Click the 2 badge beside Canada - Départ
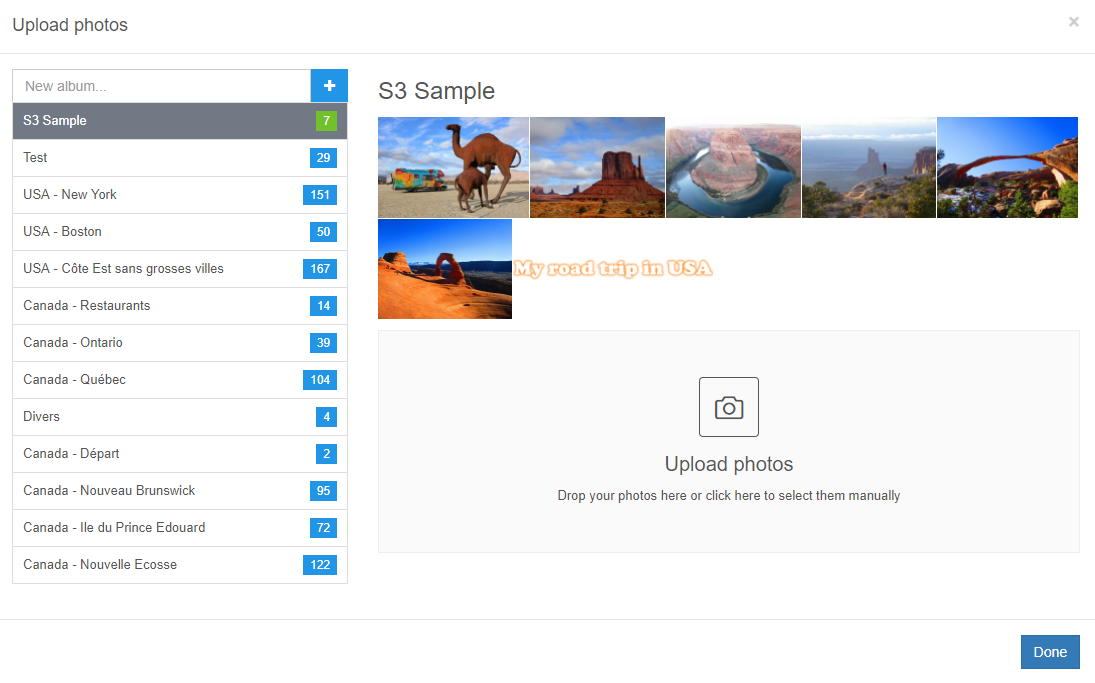 (x=324, y=453)
